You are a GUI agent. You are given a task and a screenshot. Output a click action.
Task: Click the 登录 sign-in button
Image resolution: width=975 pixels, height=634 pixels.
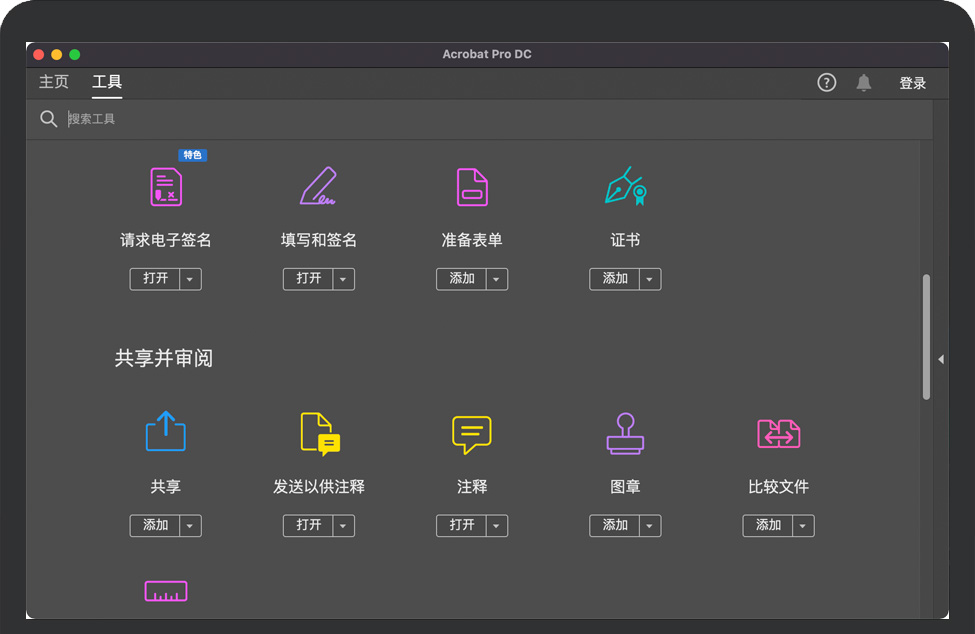coord(912,83)
